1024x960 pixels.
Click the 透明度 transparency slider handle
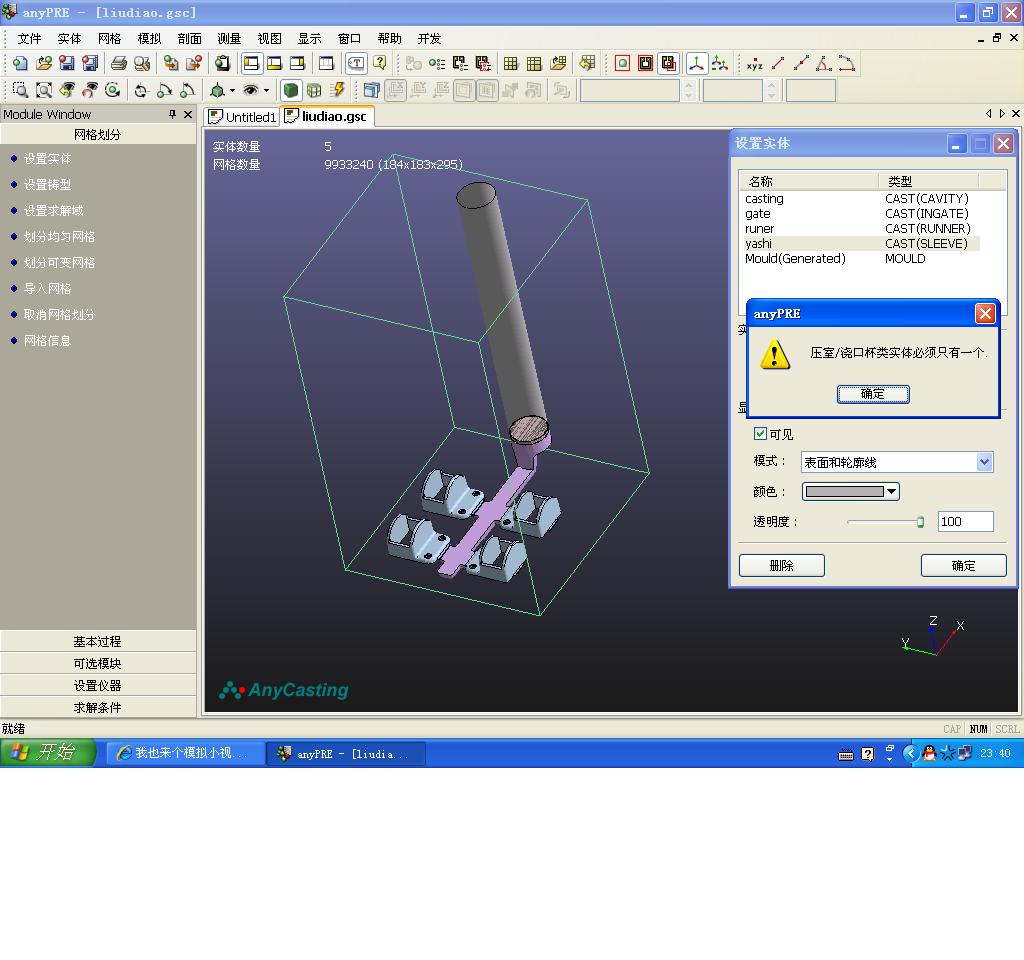[920, 522]
